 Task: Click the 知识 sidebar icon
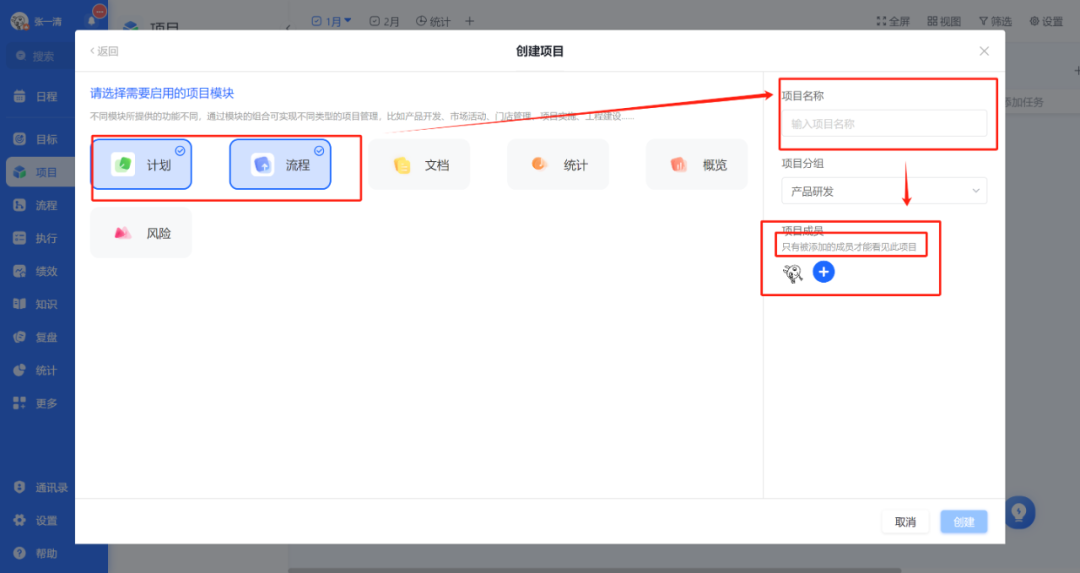(19, 304)
